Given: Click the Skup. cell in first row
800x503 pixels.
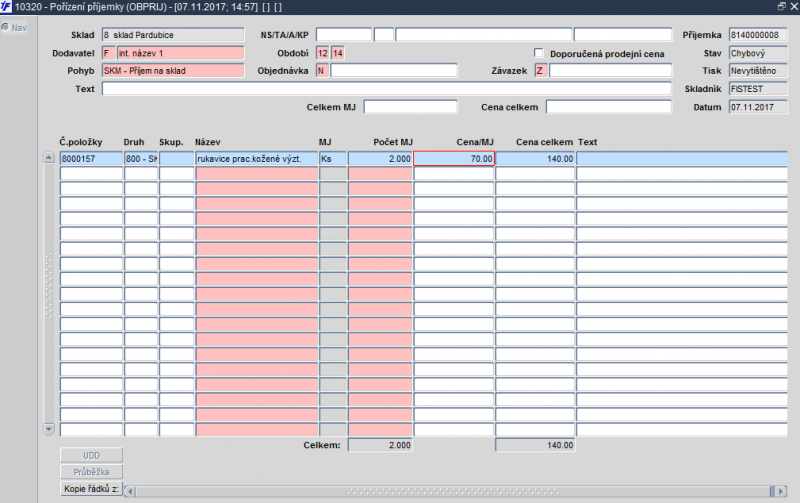Looking at the screenshot, I should (177, 159).
